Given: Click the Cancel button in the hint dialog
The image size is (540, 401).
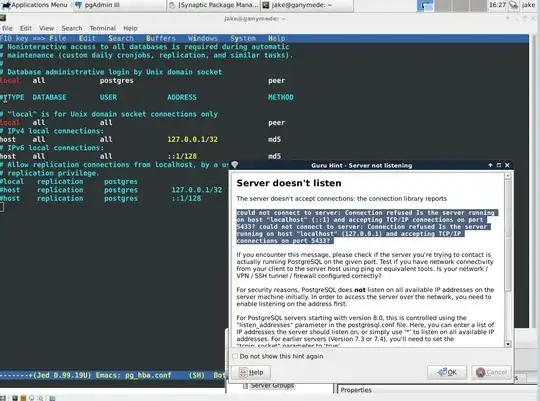Looking at the screenshot, I should click(x=491, y=372).
